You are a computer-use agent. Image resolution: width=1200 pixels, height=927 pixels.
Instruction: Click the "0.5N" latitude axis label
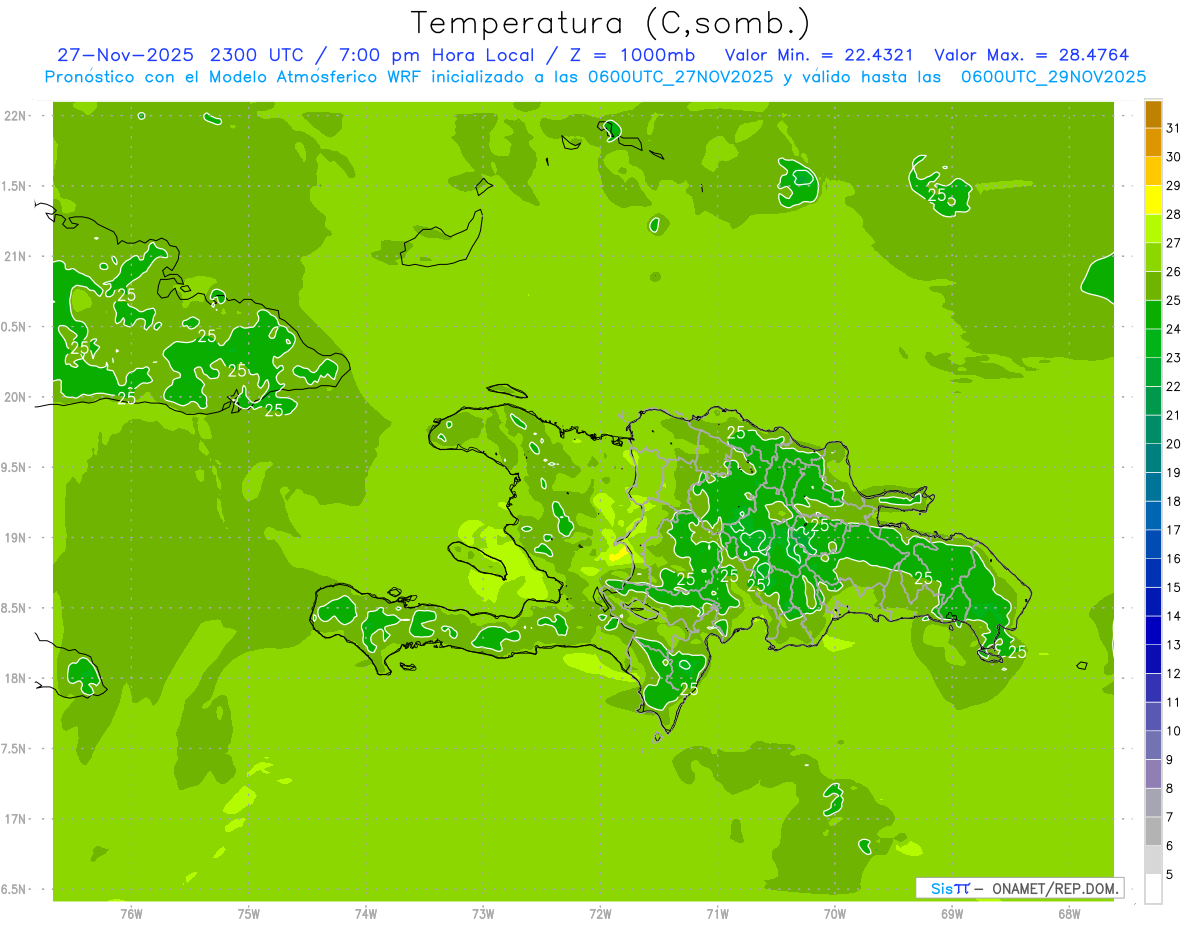click(14, 327)
